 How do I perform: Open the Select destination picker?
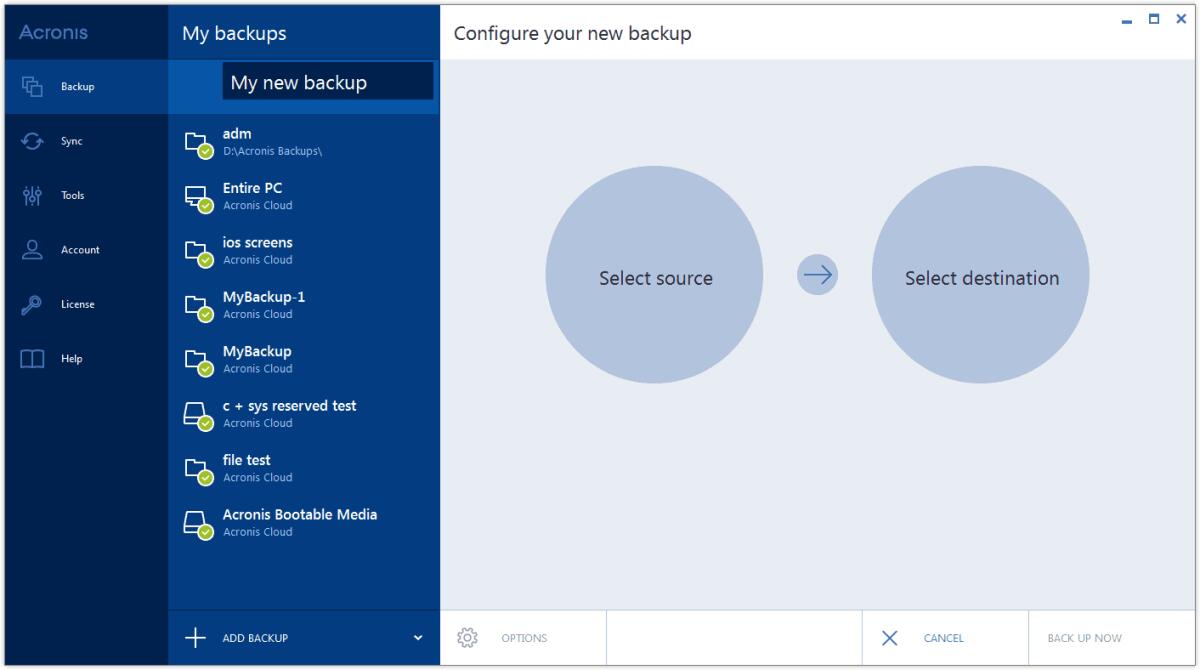[x=981, y=277]
